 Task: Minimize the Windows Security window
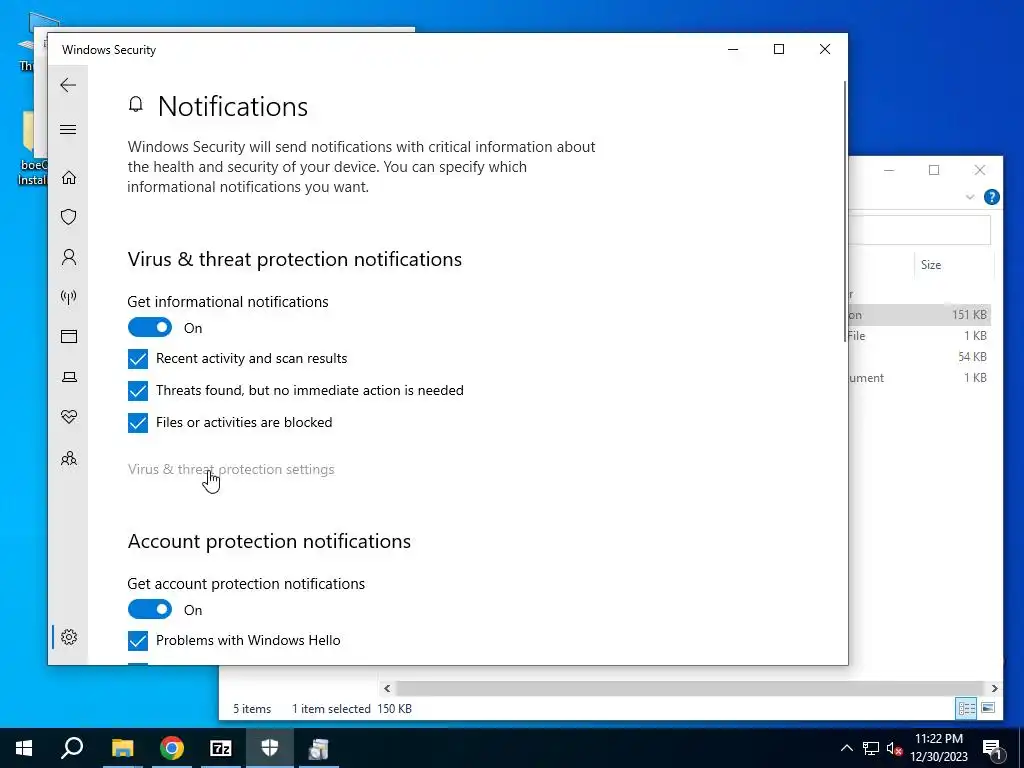click(x=733, y=49)
